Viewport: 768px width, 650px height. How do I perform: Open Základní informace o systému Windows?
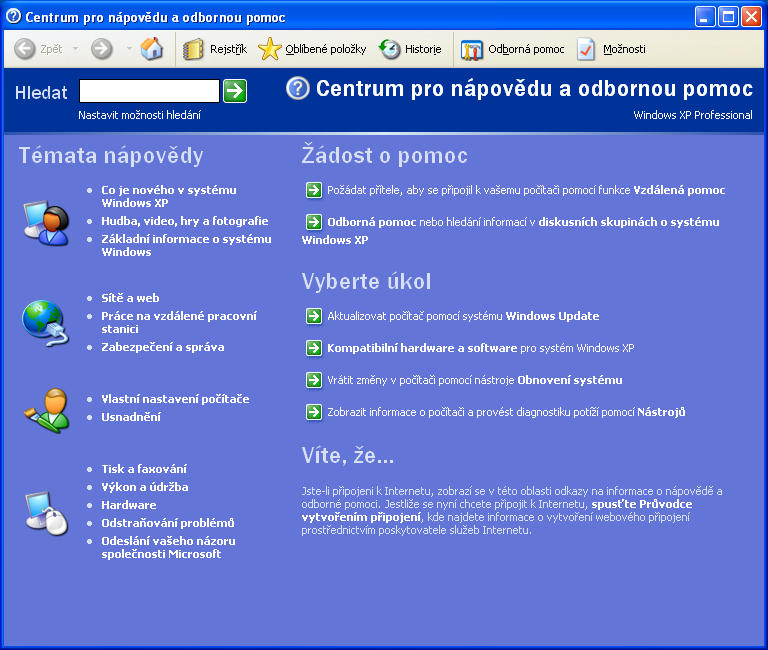point(186,245)
